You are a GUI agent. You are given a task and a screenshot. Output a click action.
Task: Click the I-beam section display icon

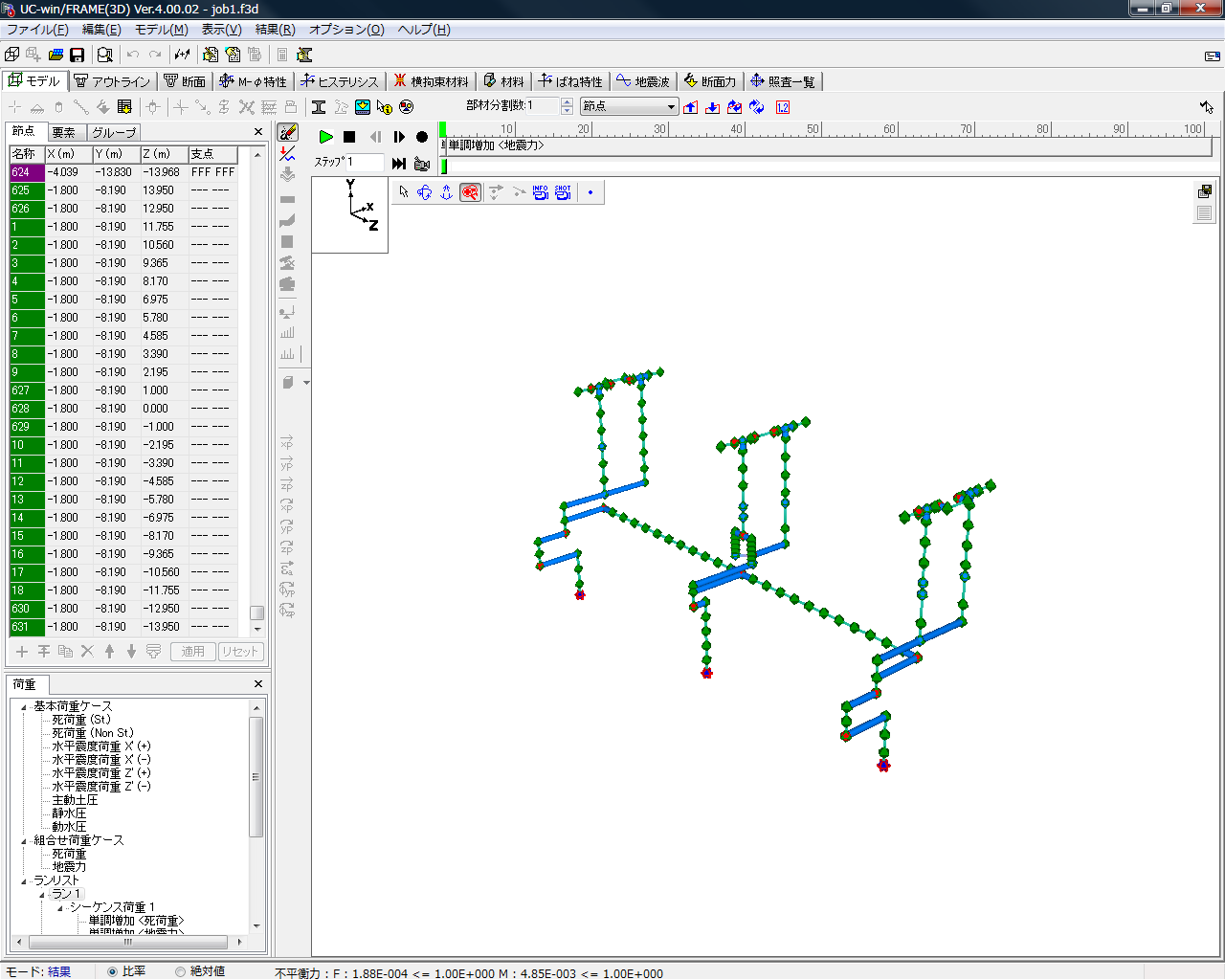(319, 107)
